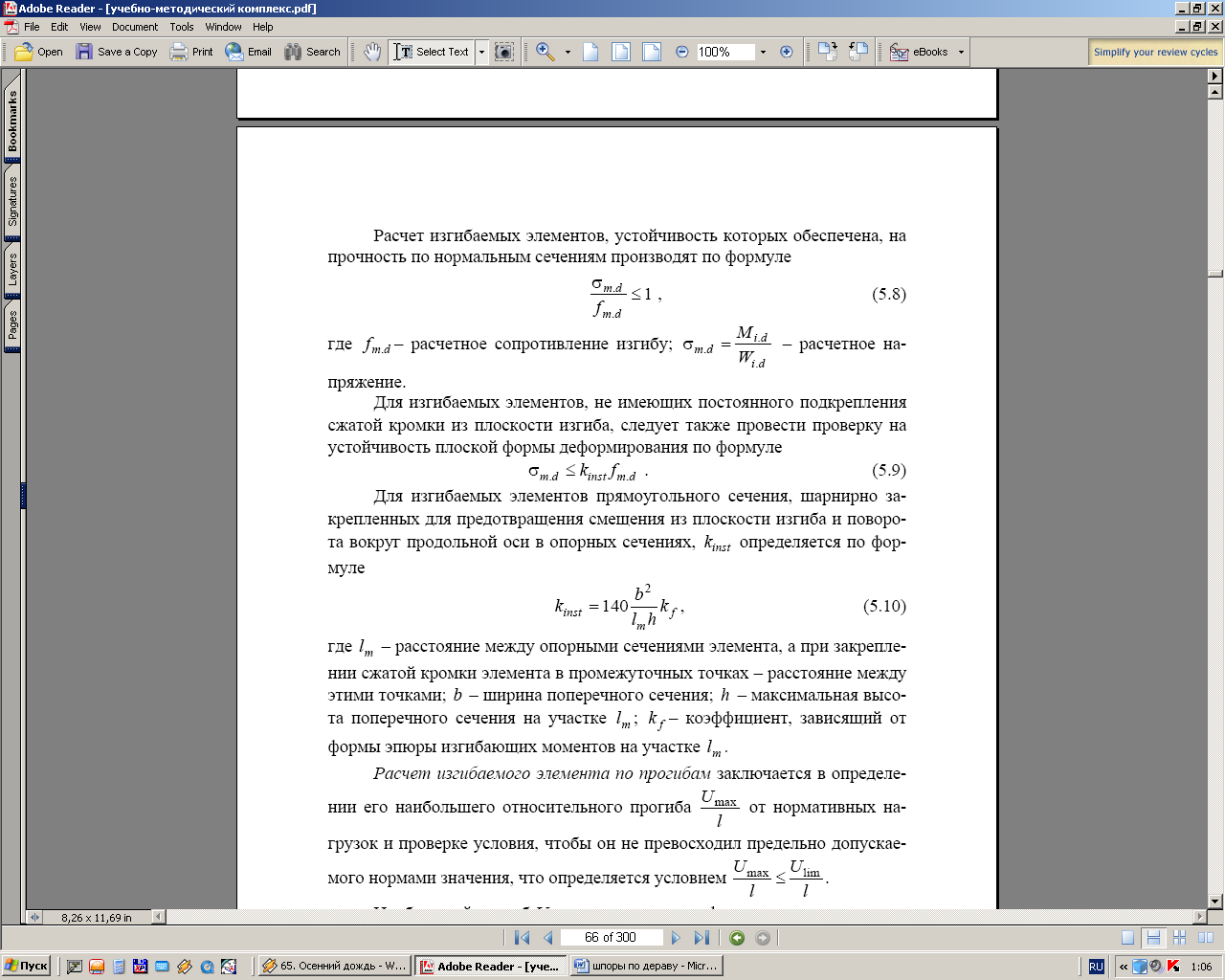Open the zoom percentage dropdown list
This screenshot has width=1225, height=980.
click(x=763, y=52)
